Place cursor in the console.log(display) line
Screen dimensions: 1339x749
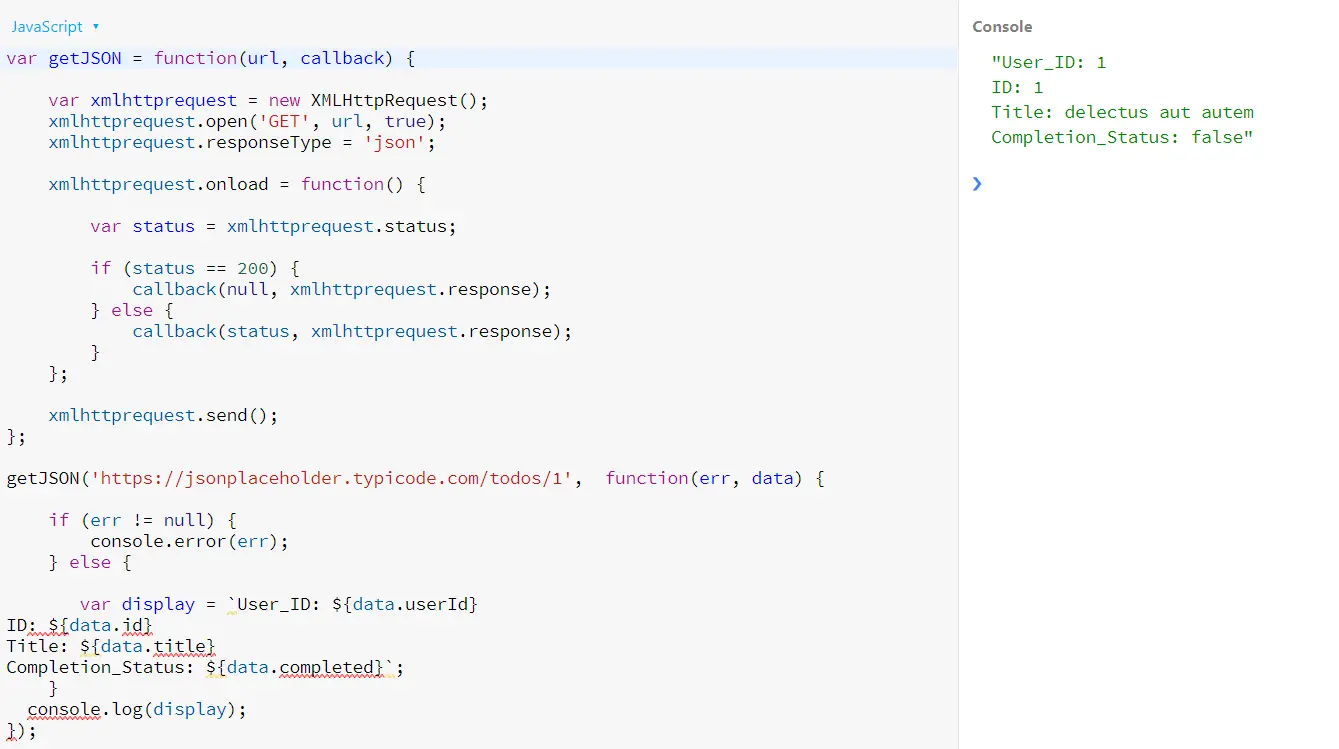click(137, 709)
